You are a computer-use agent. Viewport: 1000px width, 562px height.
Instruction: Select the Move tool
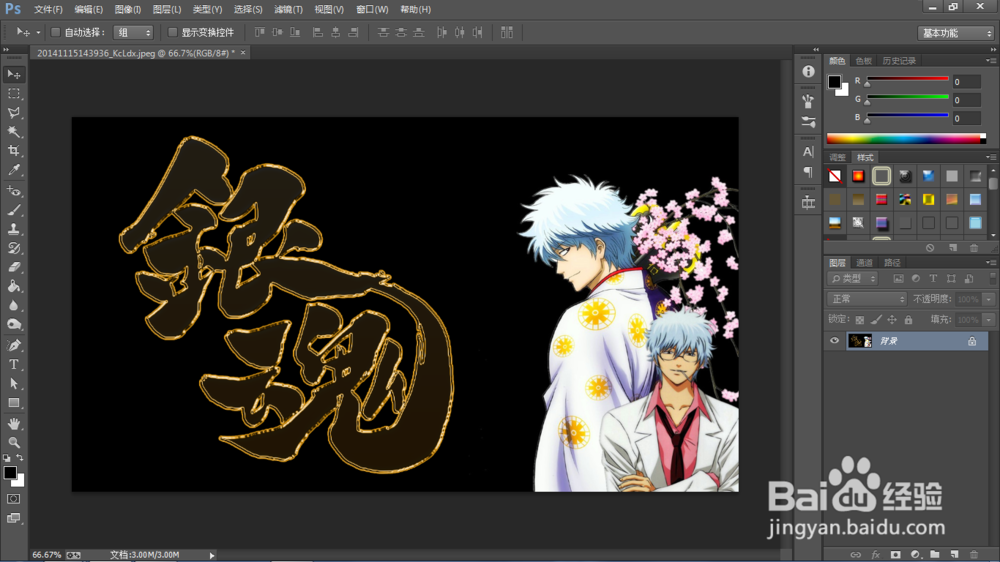[13, 75]
